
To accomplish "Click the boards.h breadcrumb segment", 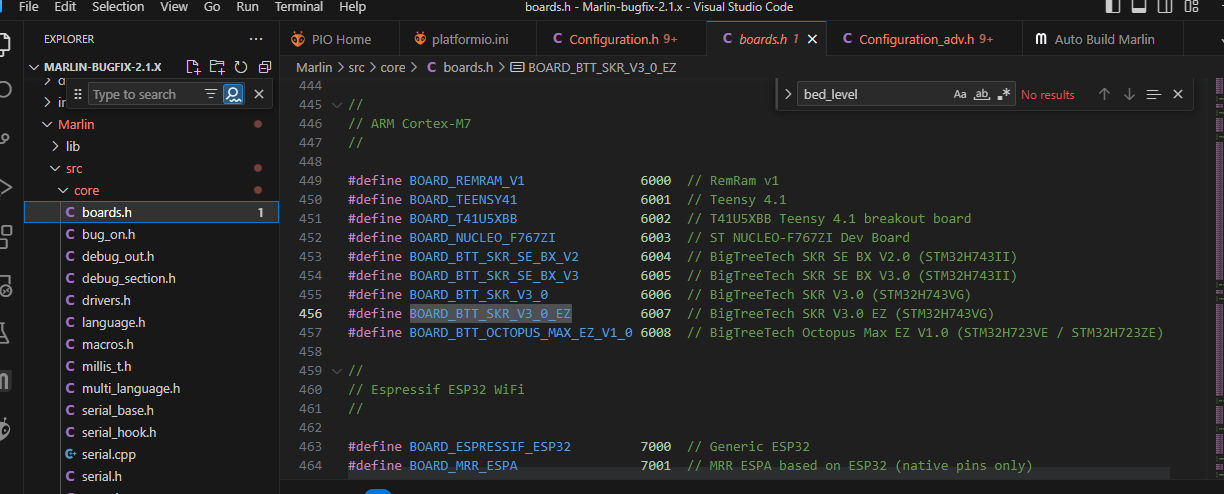I will 459,67.
